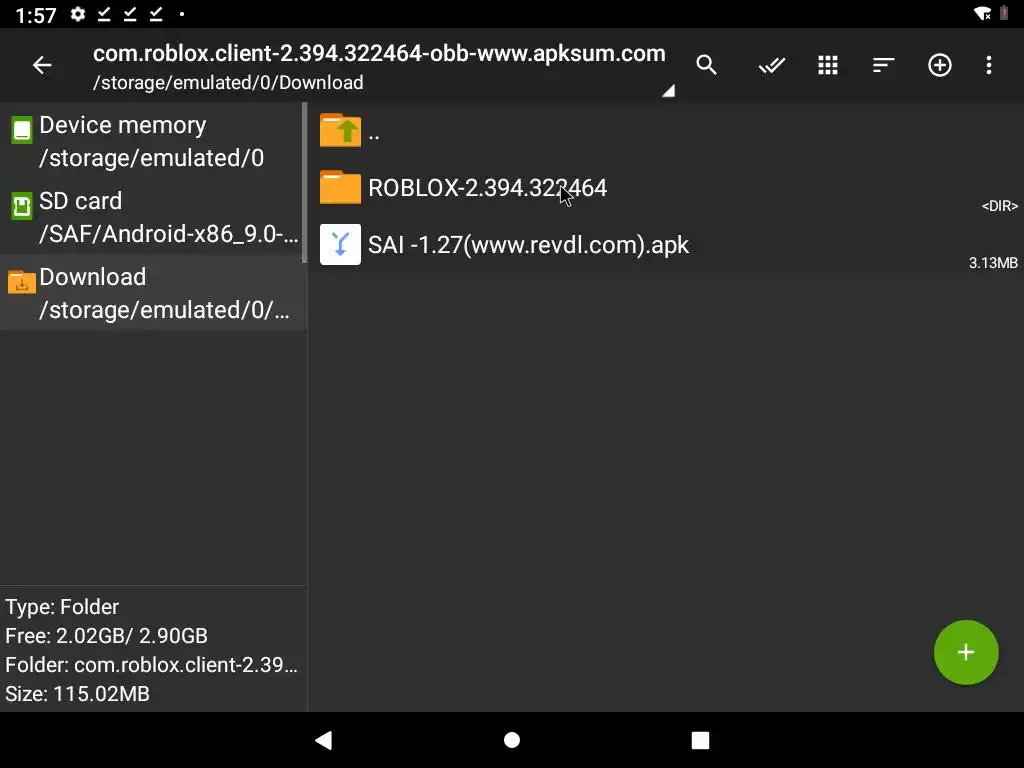This screenshot has width=1024, height=768.
Task: Open Device memory in the sidebar
Action: [x=152, y=140]
